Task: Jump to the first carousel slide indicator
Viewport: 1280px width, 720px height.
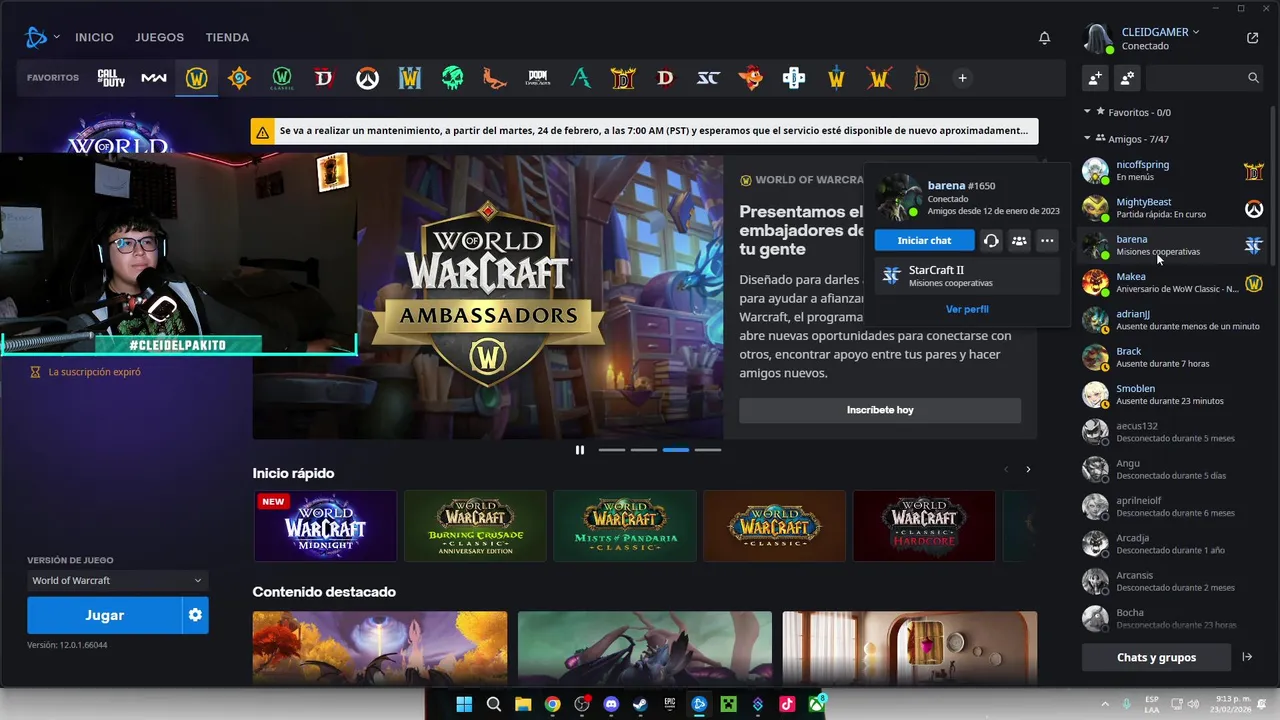Action: pyautogui.click(x=611, y=450)
